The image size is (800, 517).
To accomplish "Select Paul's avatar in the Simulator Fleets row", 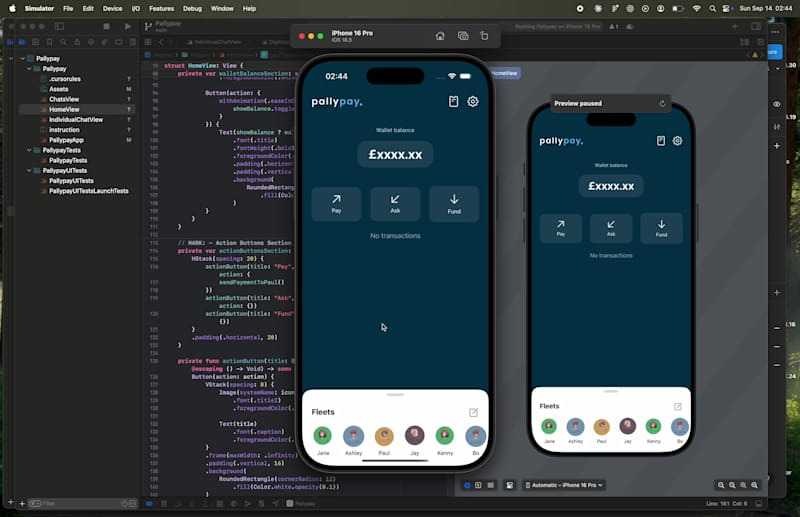I will 384,435.
